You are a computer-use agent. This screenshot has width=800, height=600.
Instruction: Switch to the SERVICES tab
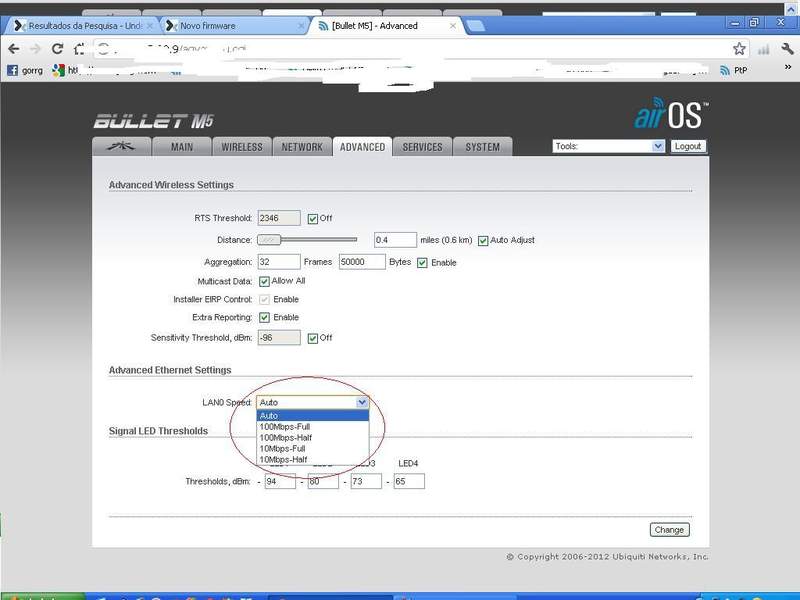[x=422, y=147]
